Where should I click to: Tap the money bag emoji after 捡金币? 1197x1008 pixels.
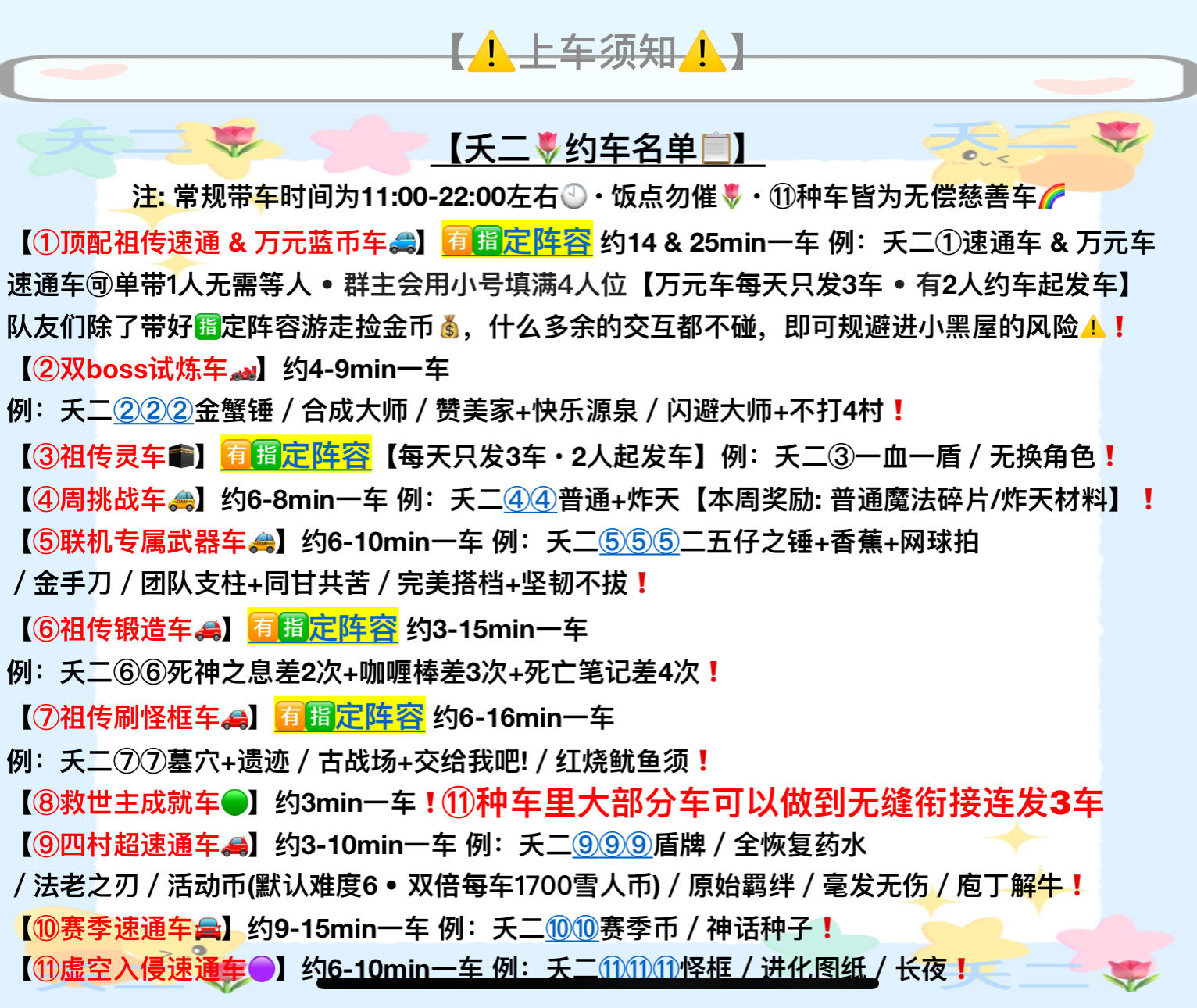[449, 327]
